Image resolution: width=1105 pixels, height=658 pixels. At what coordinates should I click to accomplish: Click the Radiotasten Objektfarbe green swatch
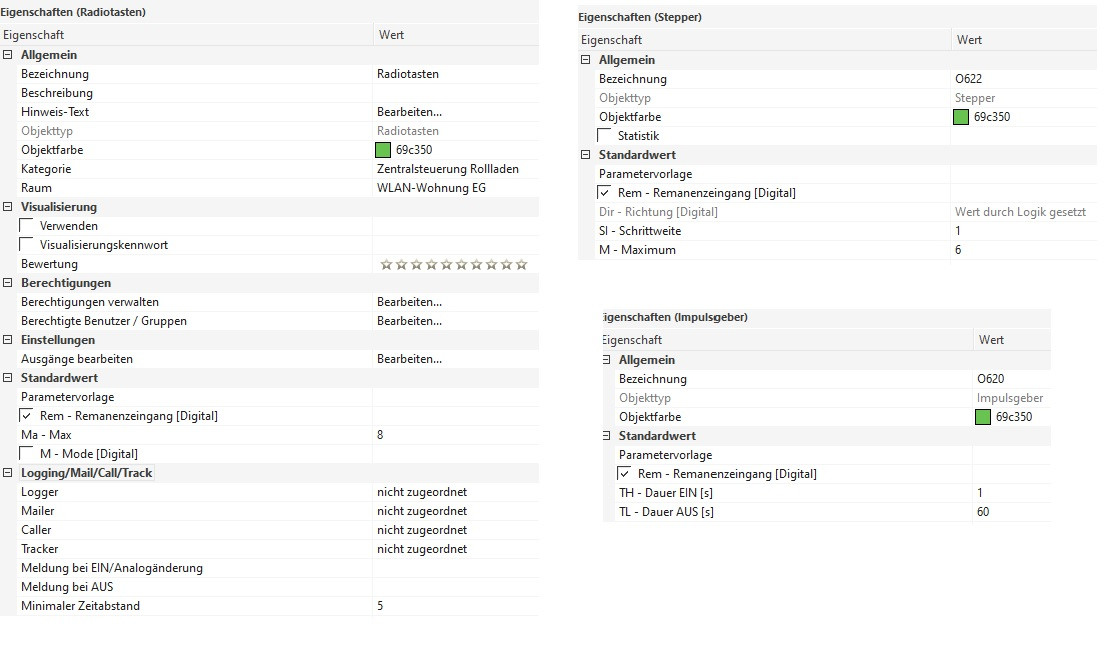coord(383,150)
